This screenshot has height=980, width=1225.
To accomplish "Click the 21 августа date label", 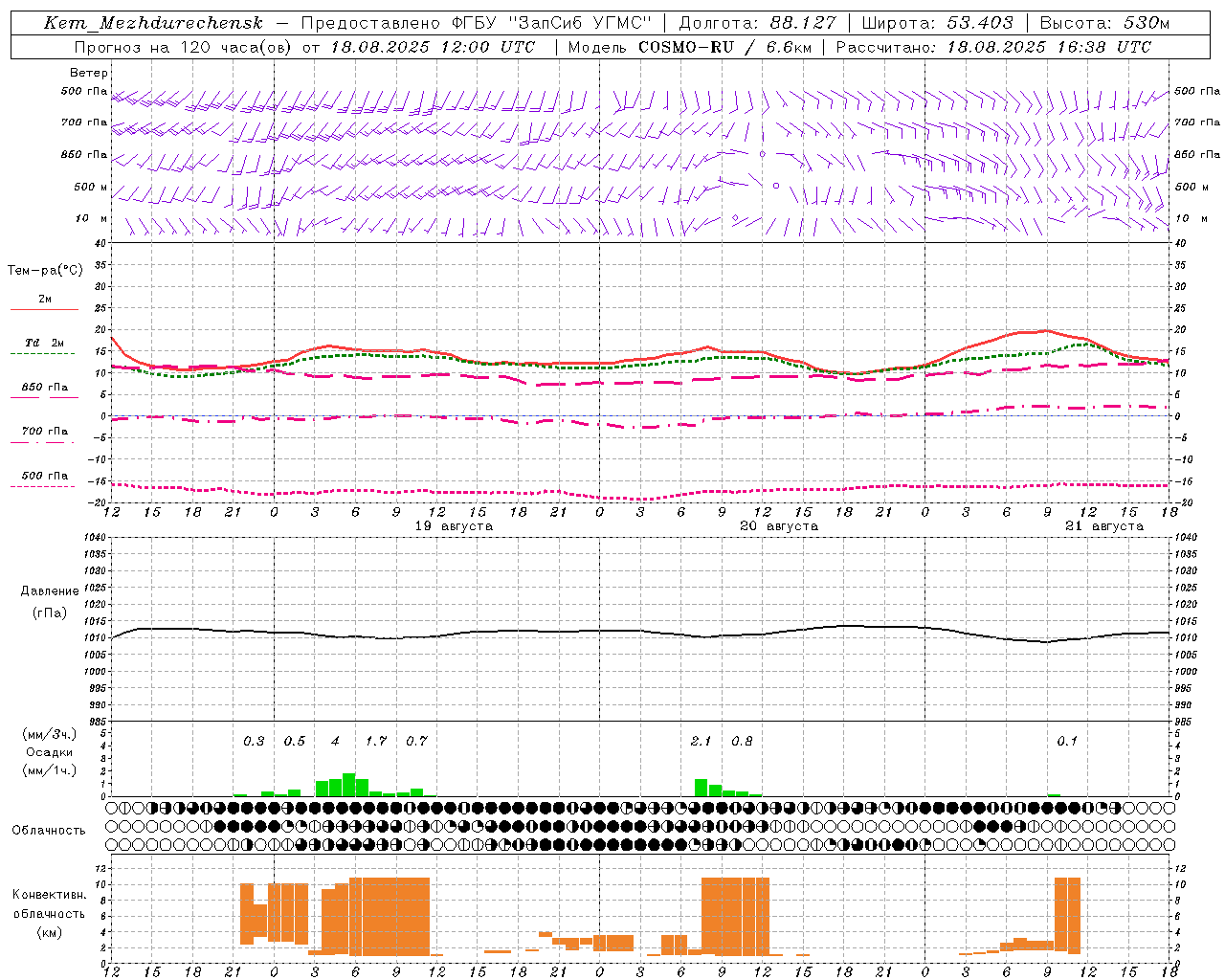I will [x=1104, y=526].
